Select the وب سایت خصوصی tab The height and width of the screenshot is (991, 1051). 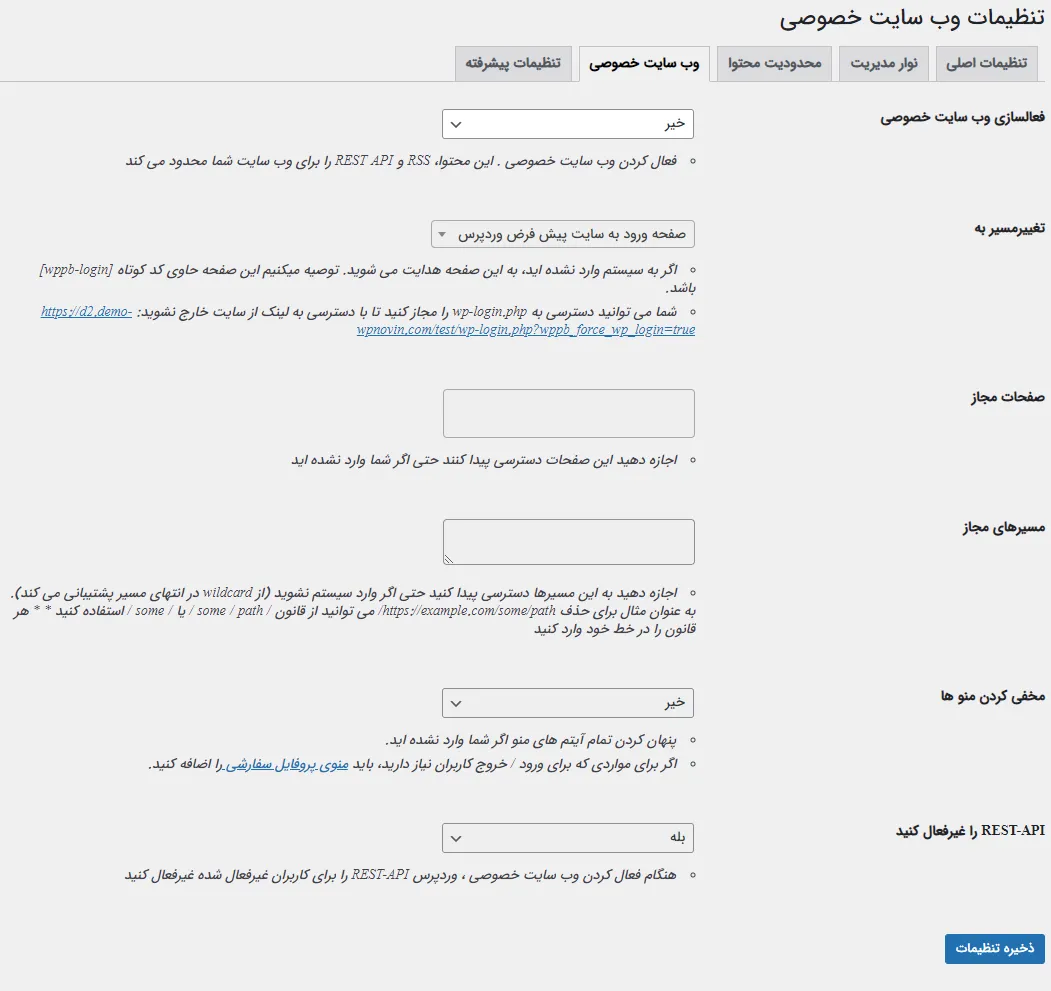click(644, 64)
